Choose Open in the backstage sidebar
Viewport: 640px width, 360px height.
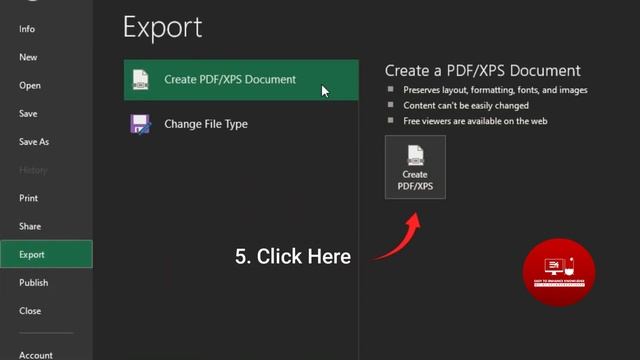[x=30, y=85]
